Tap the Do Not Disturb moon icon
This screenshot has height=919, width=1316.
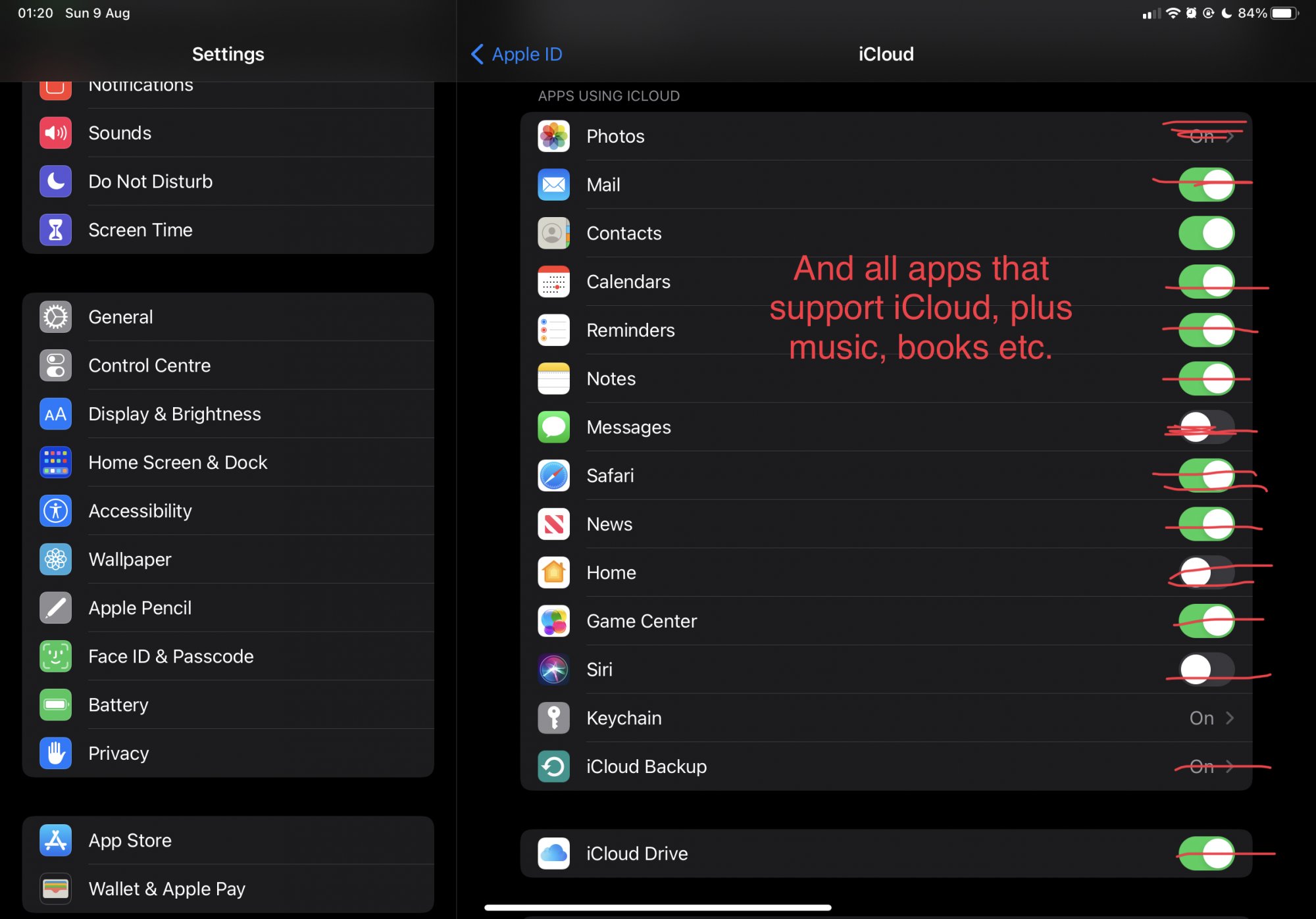(x=55, y=182)
